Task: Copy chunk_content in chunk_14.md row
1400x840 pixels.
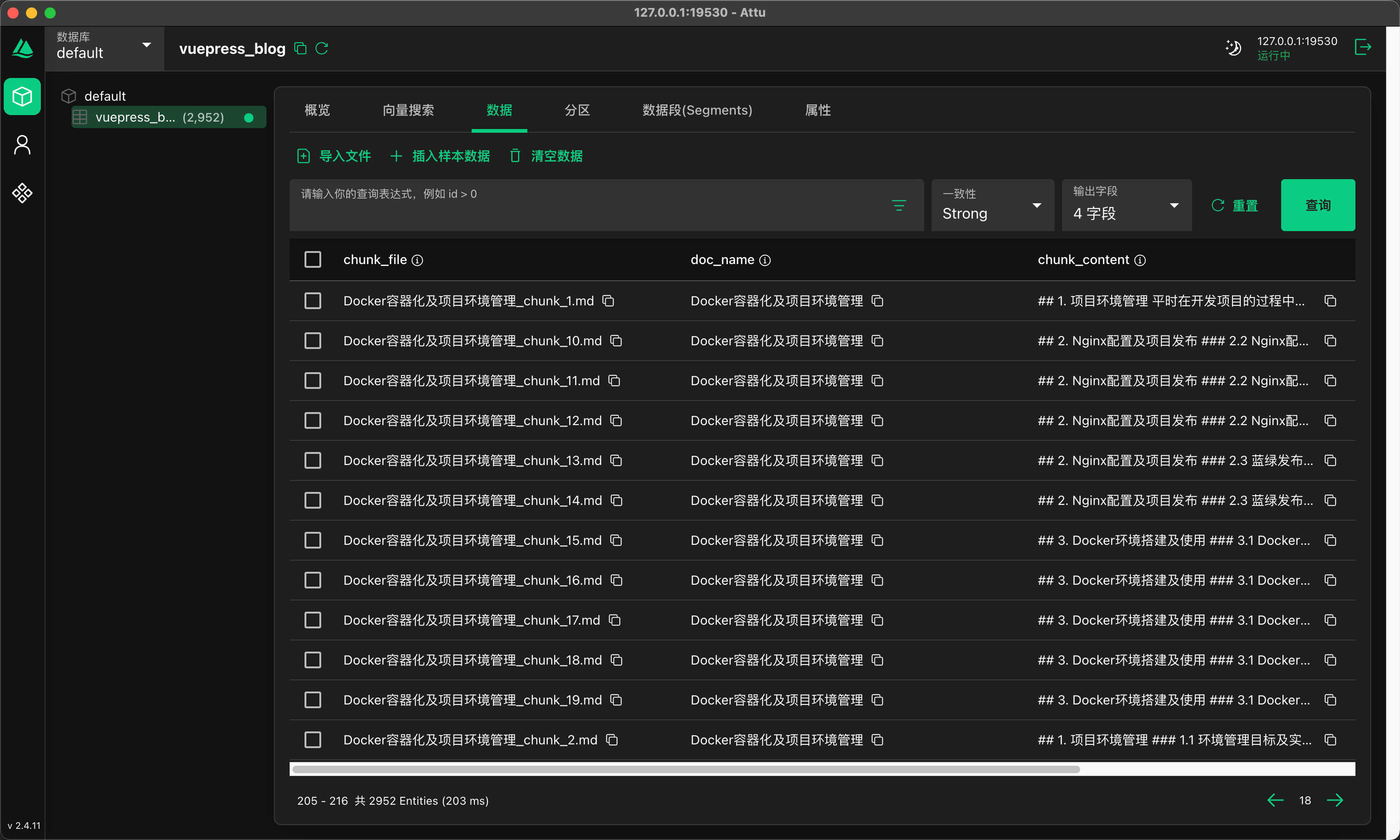Action: 1330,500
